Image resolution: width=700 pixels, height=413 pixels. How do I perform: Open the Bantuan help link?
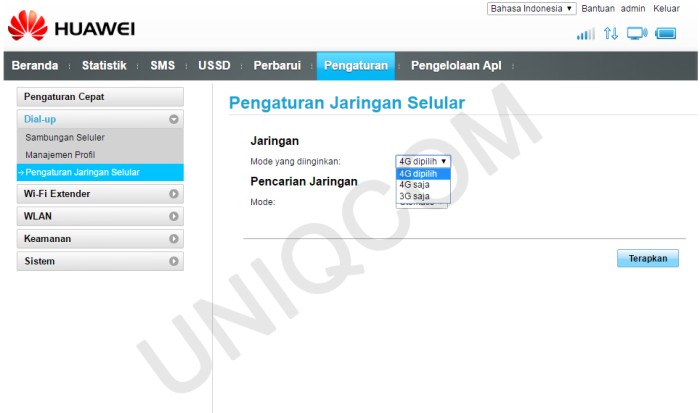click(x=598, y=8)
